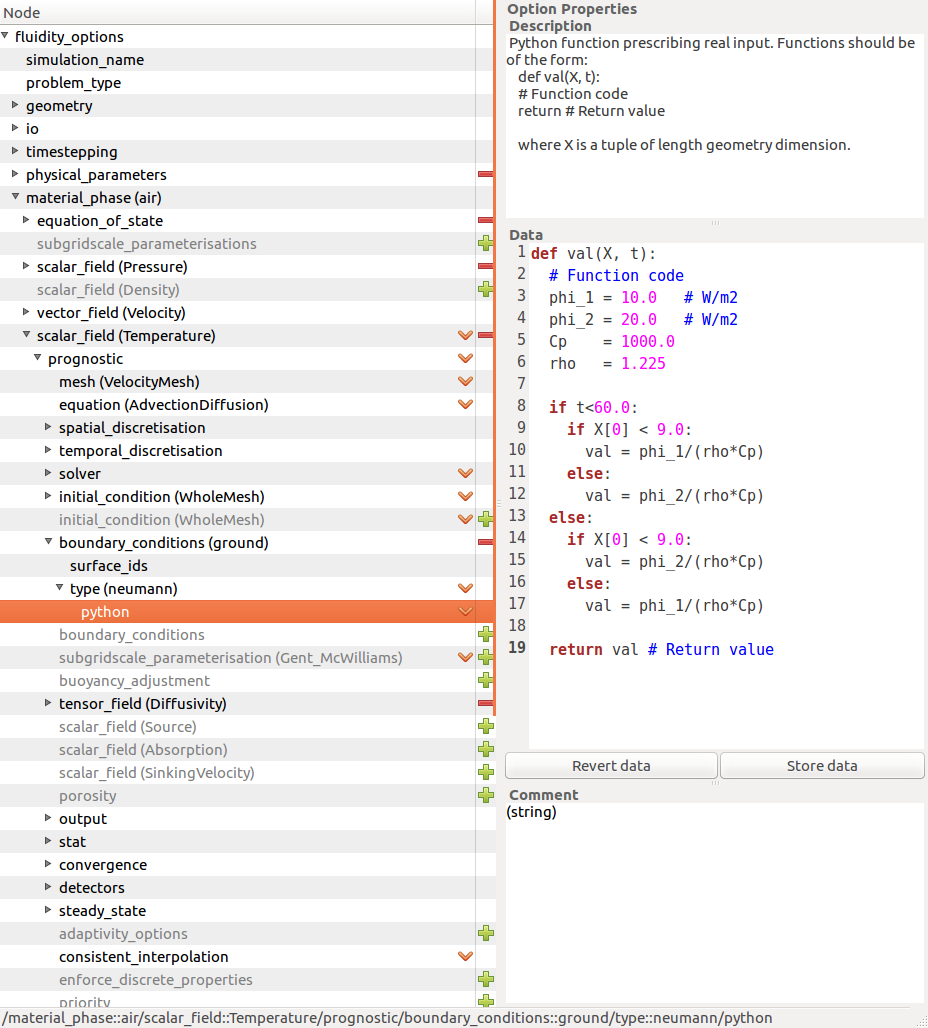Viewport: 928px width, 1028px height.
Task: Expand the vector_field (Velocity) node
Action: [x=26, y=311]
